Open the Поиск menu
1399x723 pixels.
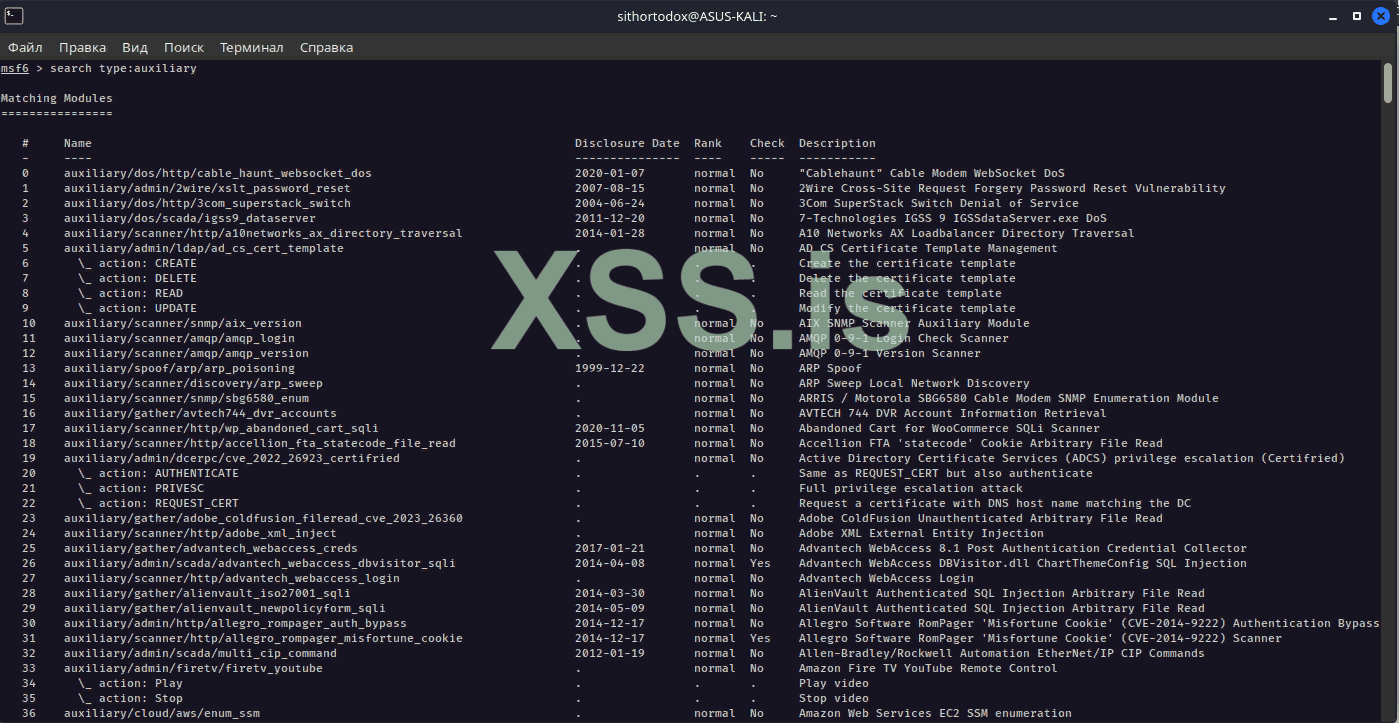click(184, 47)
